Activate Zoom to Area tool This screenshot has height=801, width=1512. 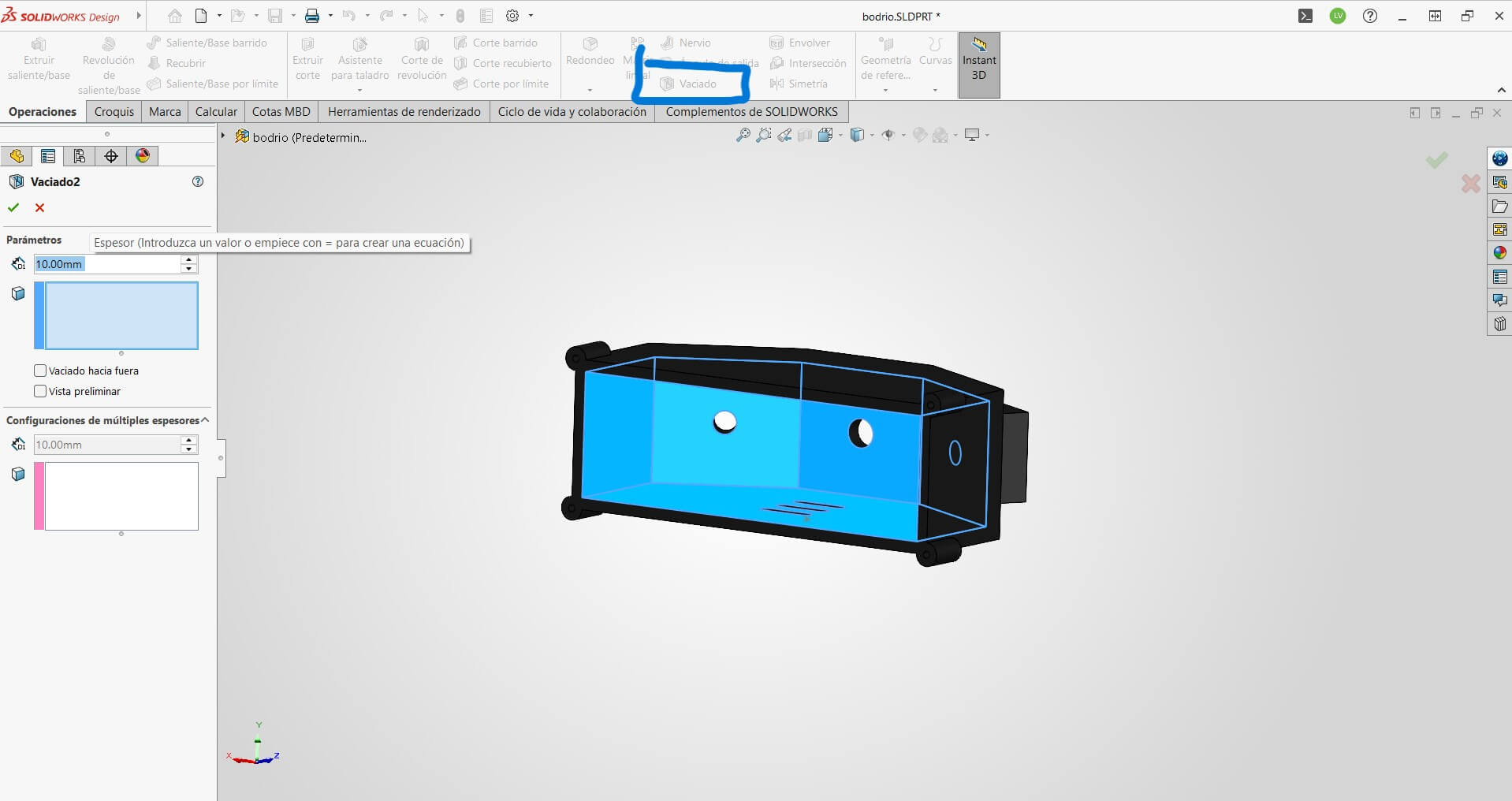[763, 136]
